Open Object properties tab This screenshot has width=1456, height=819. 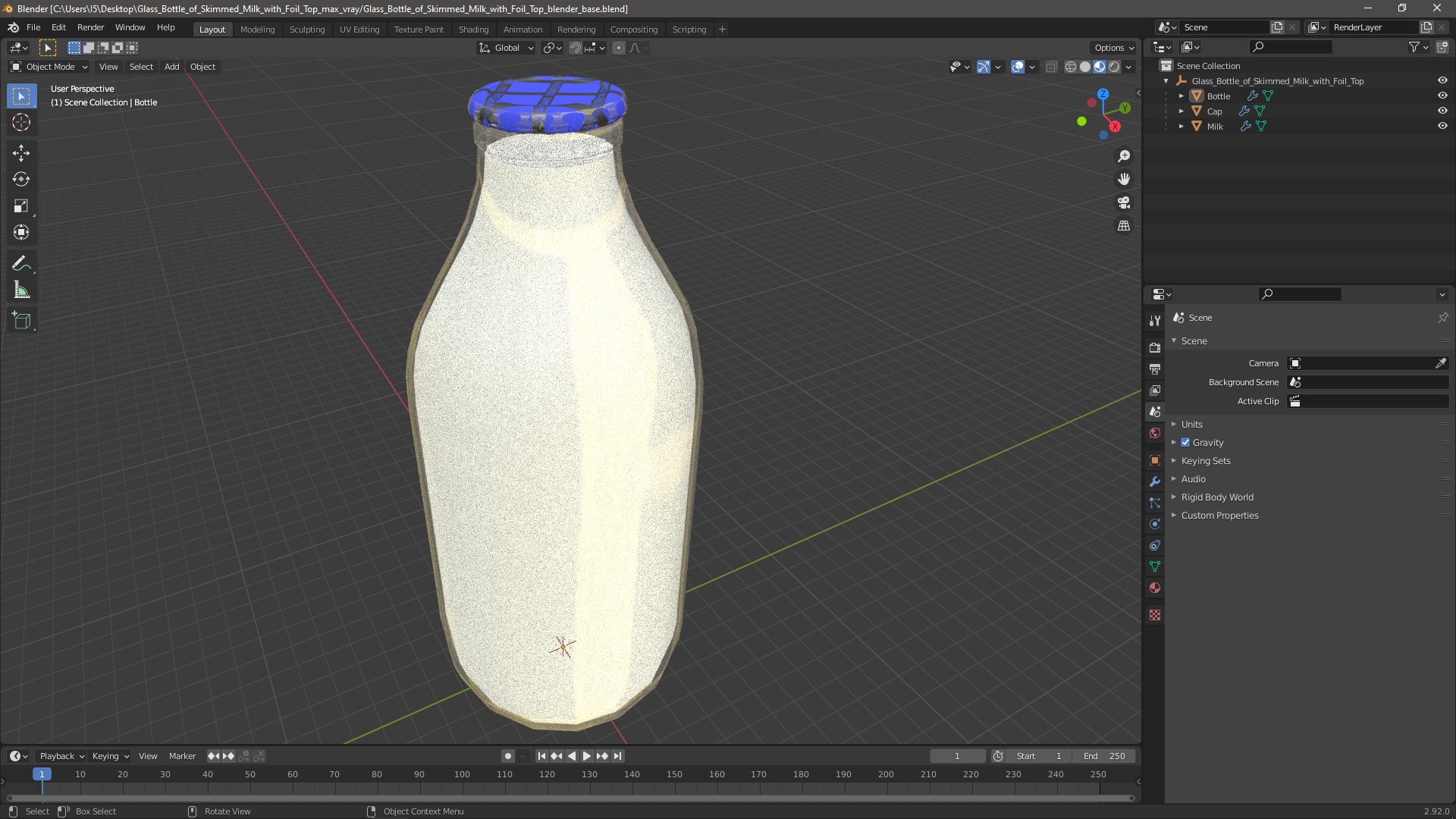click(1155, 460)
